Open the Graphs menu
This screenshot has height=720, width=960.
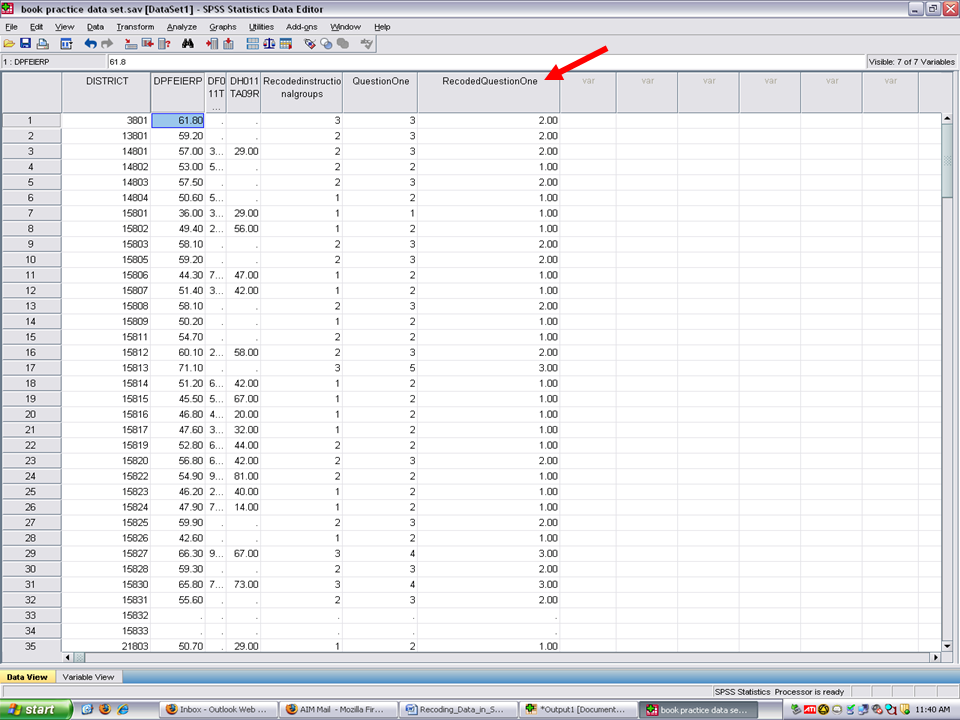pyautogui.click(x=222, y=27)
